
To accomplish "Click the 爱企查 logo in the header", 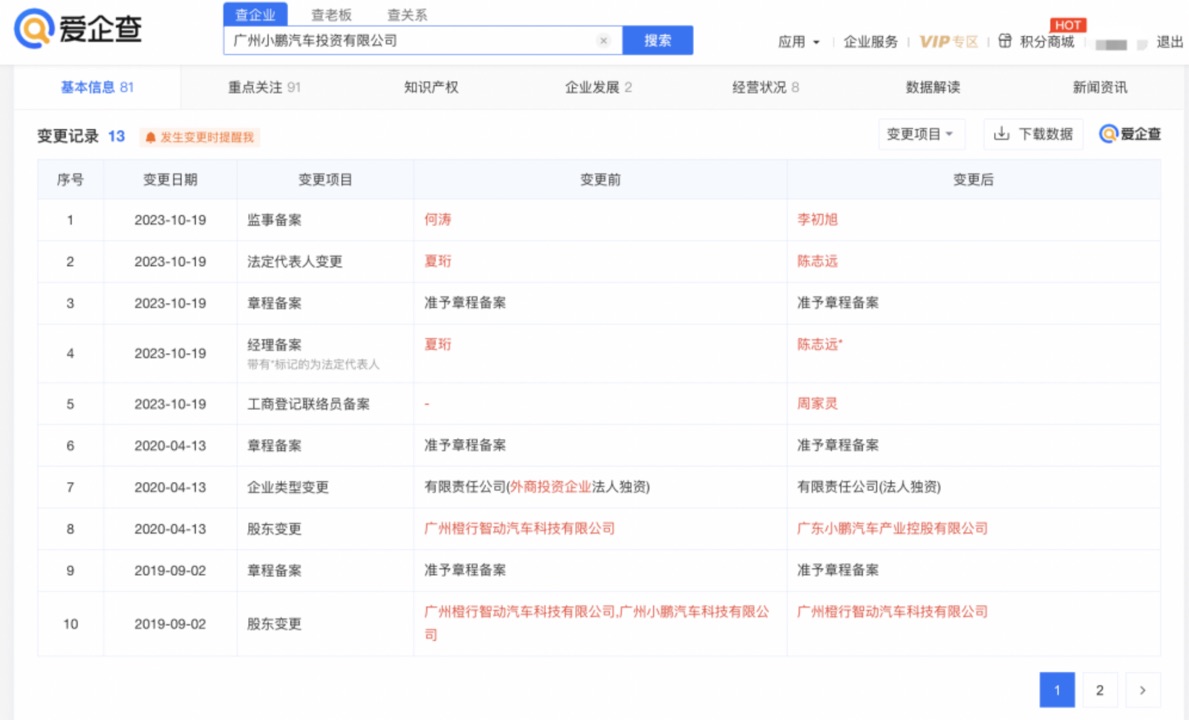I will (78, 29).
